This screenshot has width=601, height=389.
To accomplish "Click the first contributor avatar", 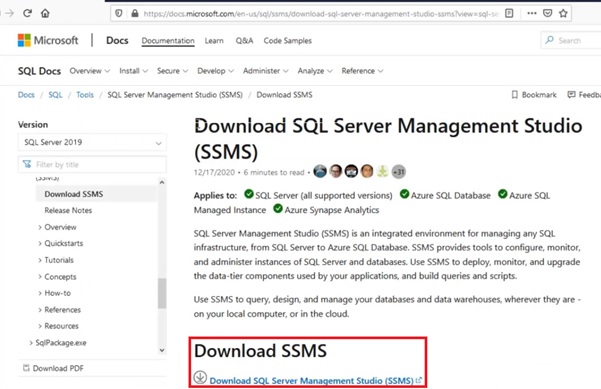I will [320, 171].
